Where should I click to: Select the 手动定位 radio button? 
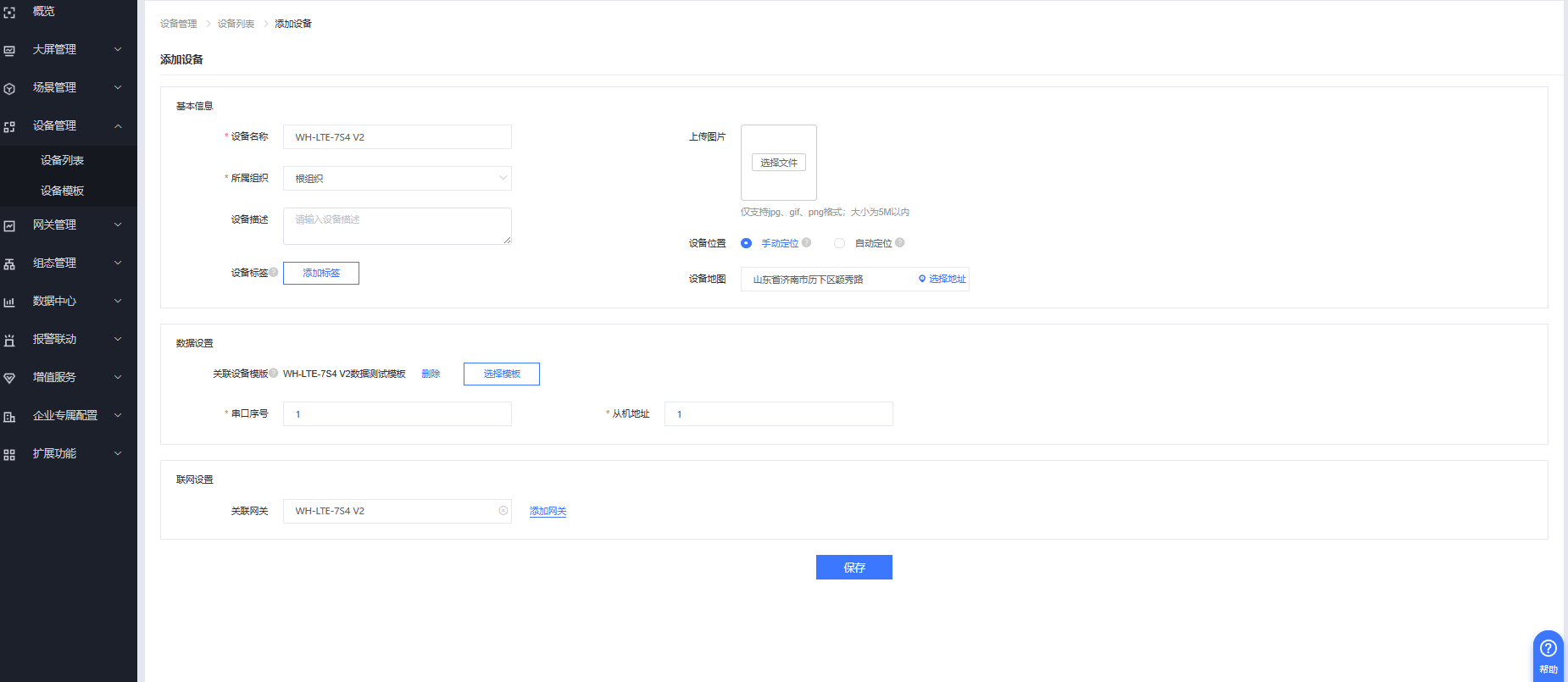(746, 243)
